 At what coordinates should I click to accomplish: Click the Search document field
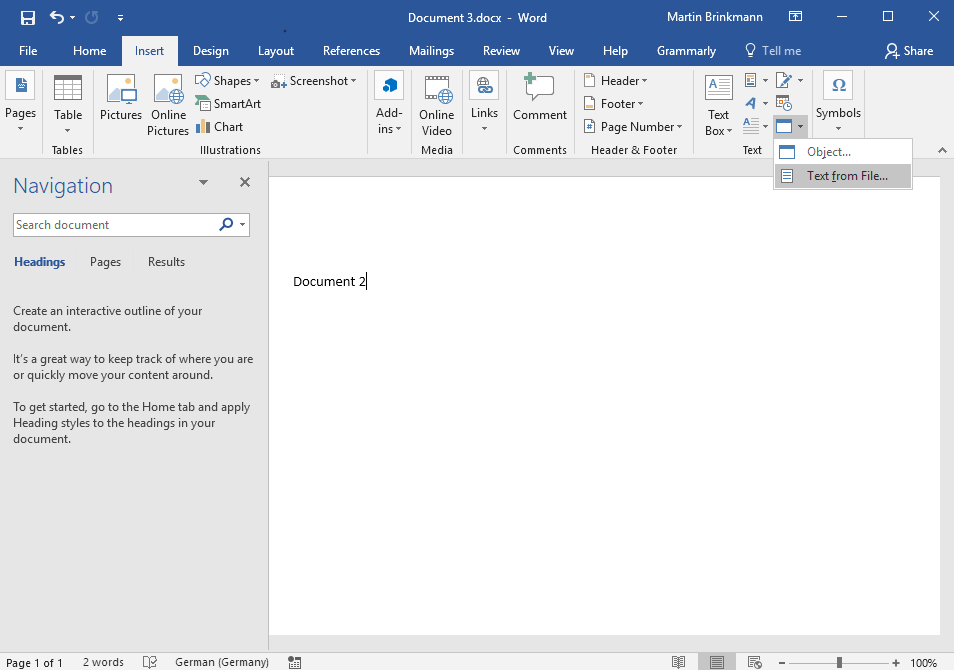coord(115,225)
